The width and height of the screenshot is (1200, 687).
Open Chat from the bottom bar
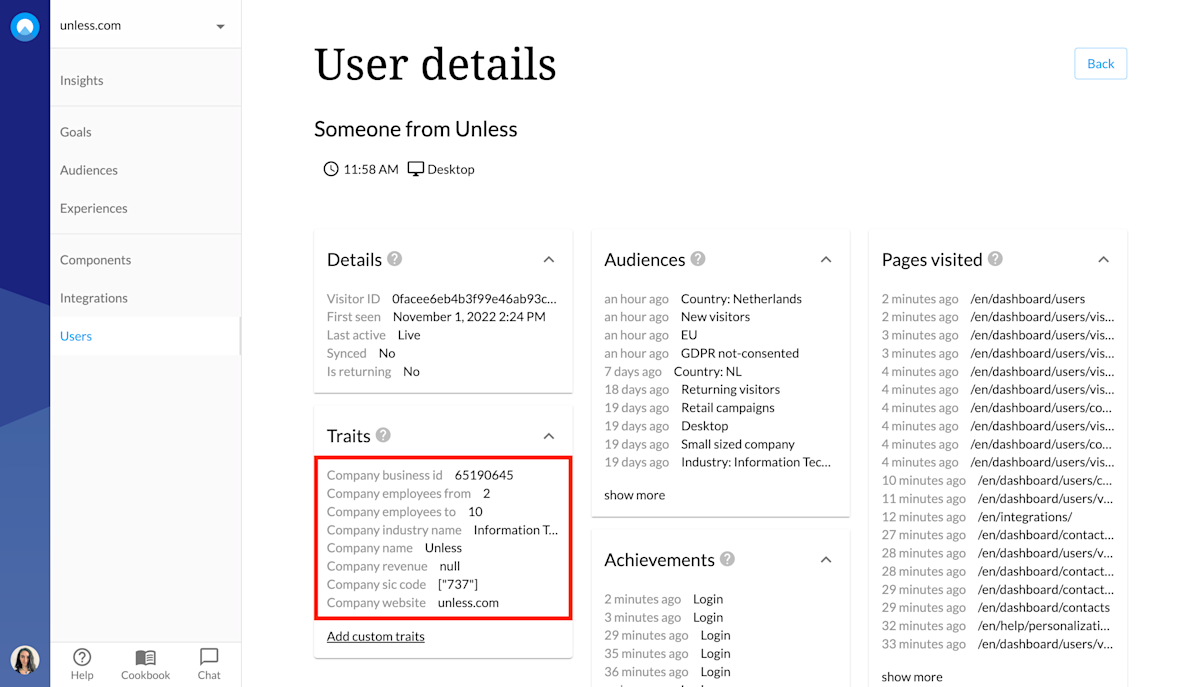click(209, 664)
